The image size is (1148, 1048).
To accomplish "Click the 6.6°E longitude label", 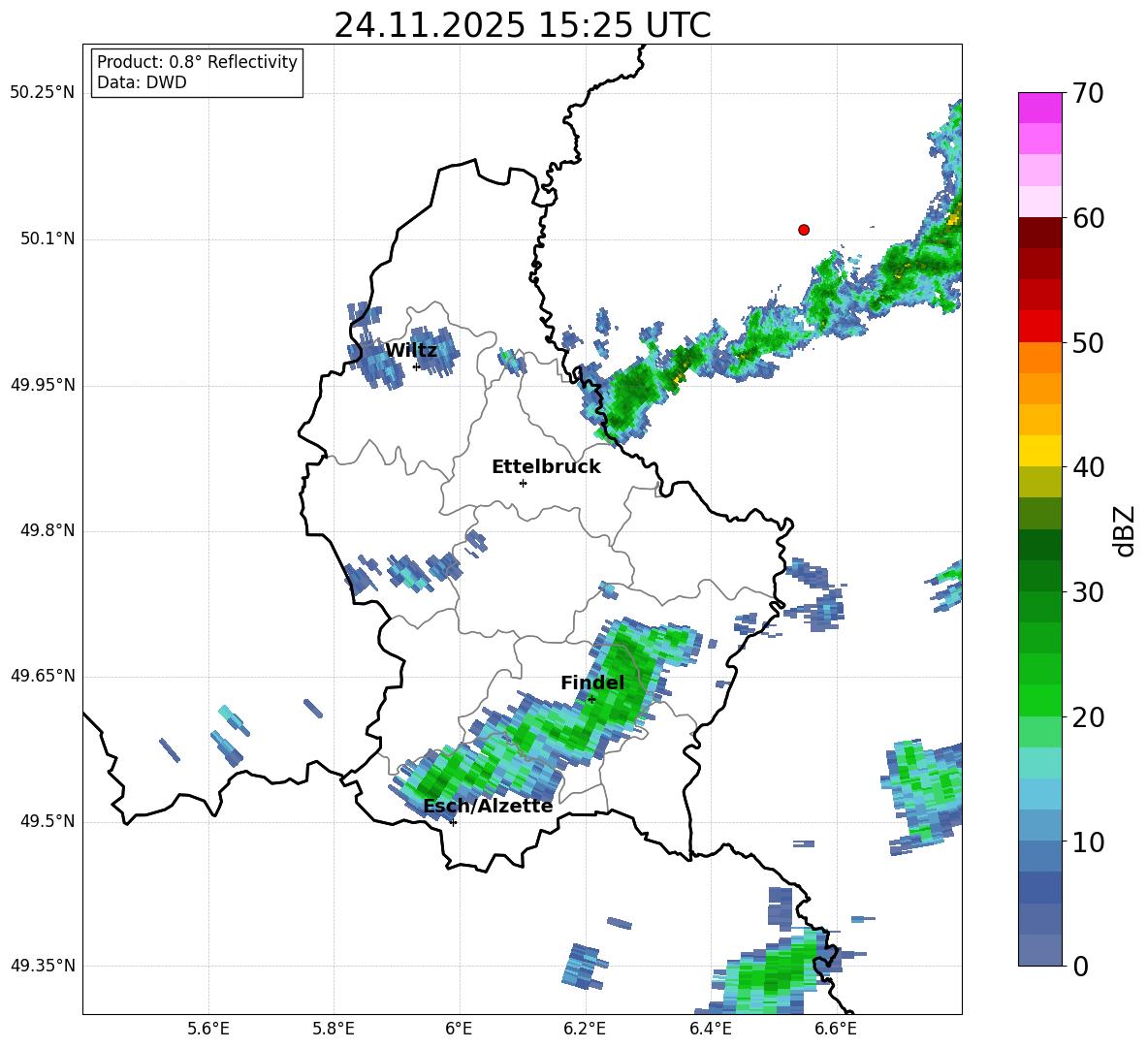I will click(836, 1029).
